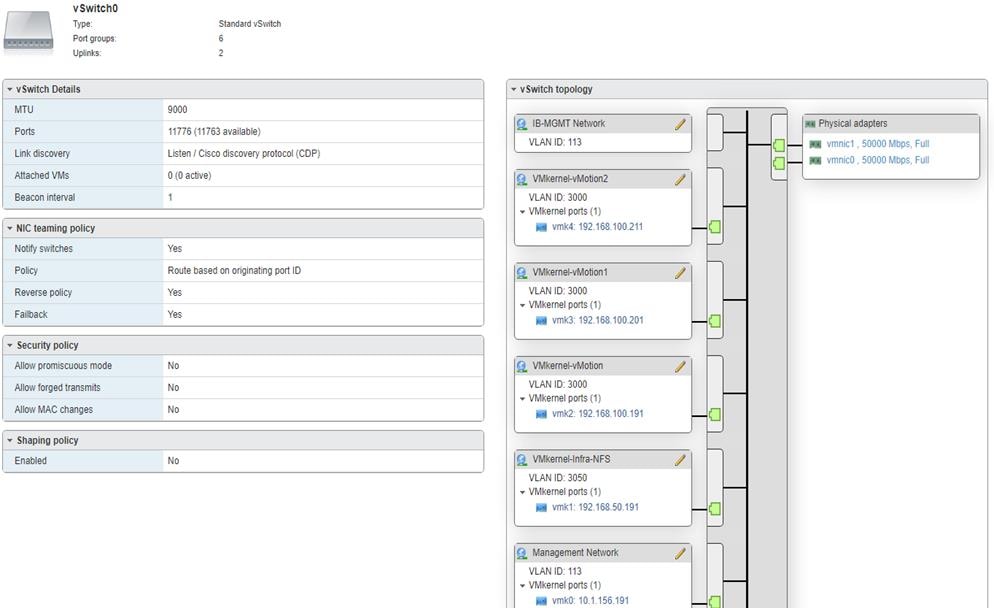Click the adapter icon beside vmnic1
Image resolution: width=994 pixels, height=608 pixels.
coord(814,143)
